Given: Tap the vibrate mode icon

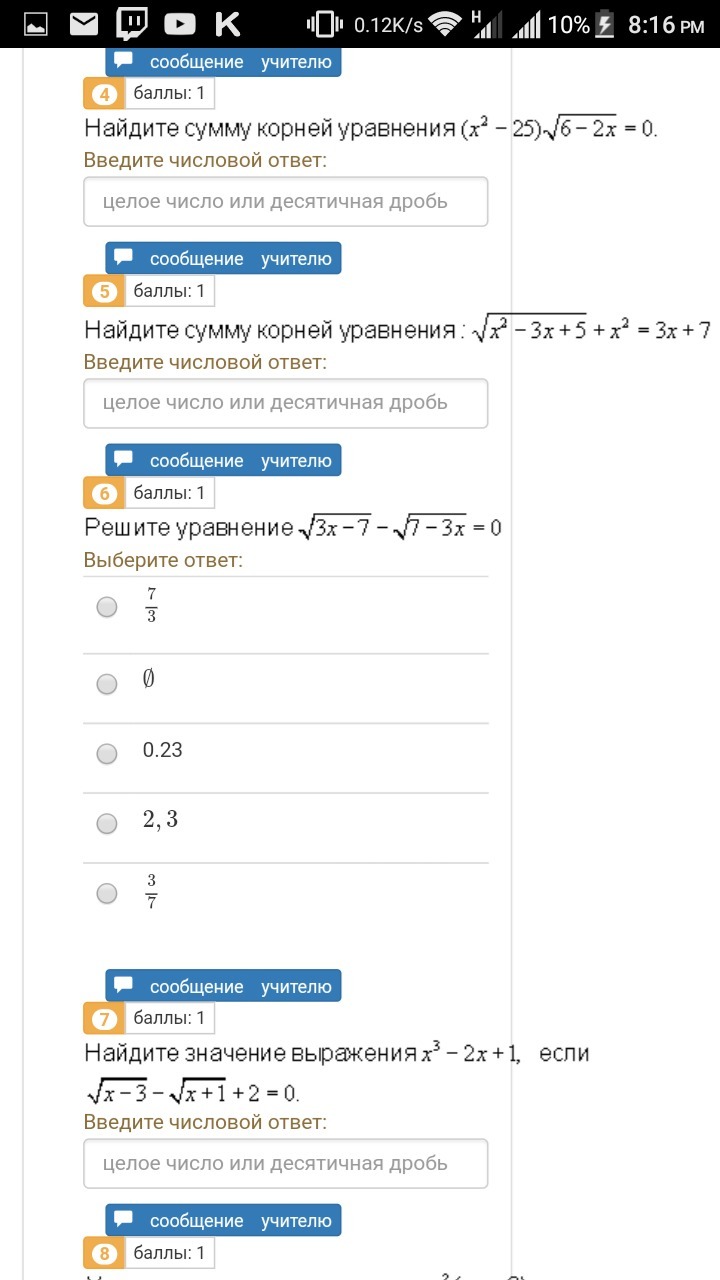Looking at the screenshot, I should [325, 24].
